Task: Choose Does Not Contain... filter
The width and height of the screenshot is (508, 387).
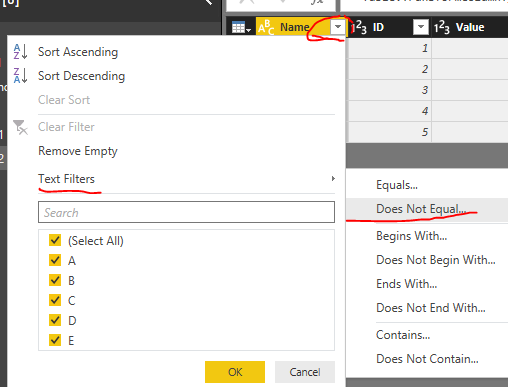Action: point(427,359)
